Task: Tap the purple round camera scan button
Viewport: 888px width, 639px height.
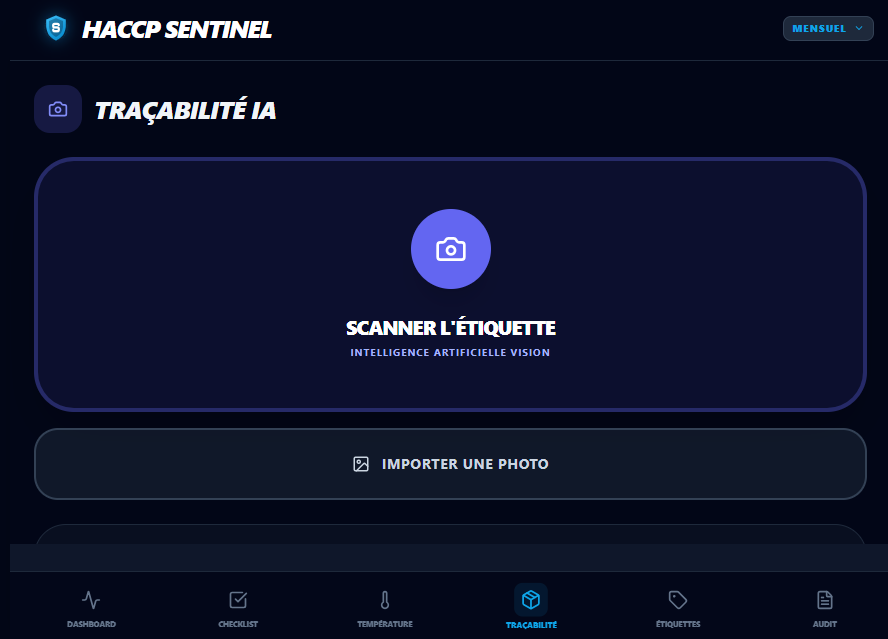Action: point(451,249)
